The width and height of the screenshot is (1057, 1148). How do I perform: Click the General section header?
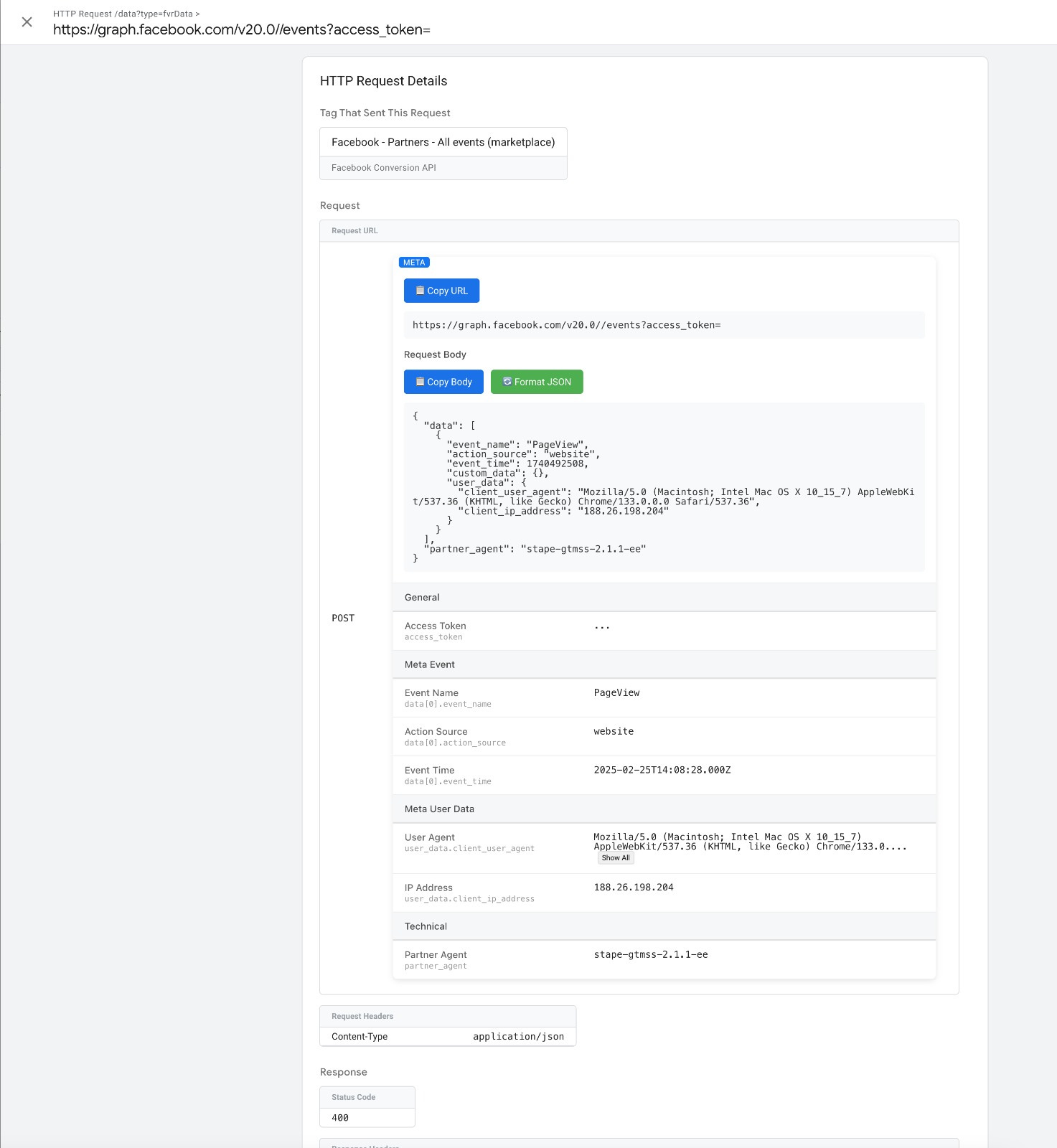pyautogui.click(x=664, y=597)
